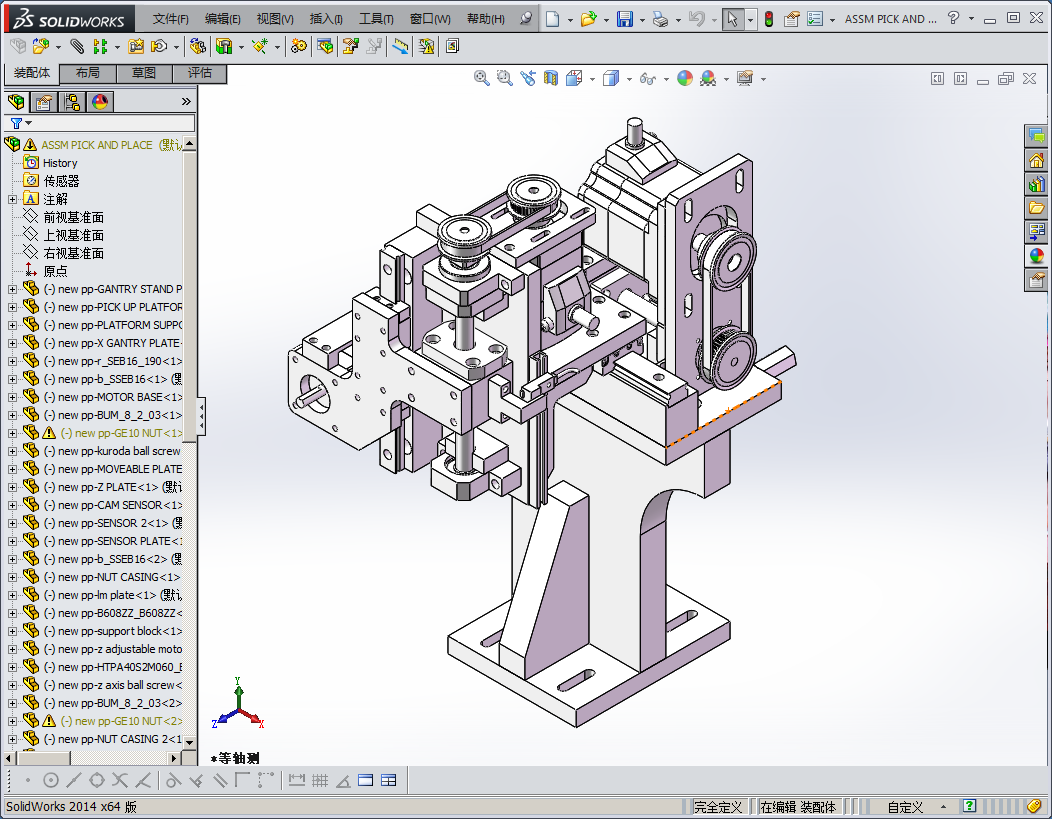Image resolution: width=1052 pixels, height=819 pixels.
Task: Expand the new pp-GANTRY STAND component node
Action: 12,289
